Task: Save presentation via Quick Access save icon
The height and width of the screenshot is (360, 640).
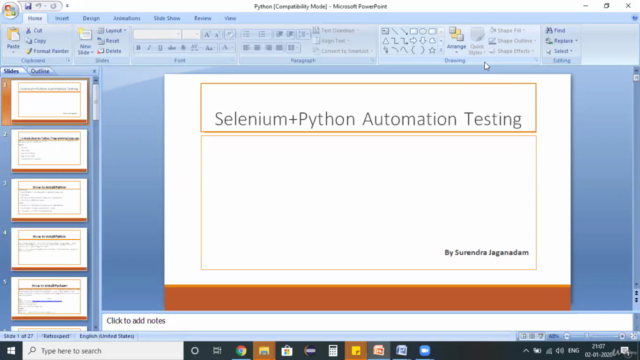Action: (x=28, y=6)
